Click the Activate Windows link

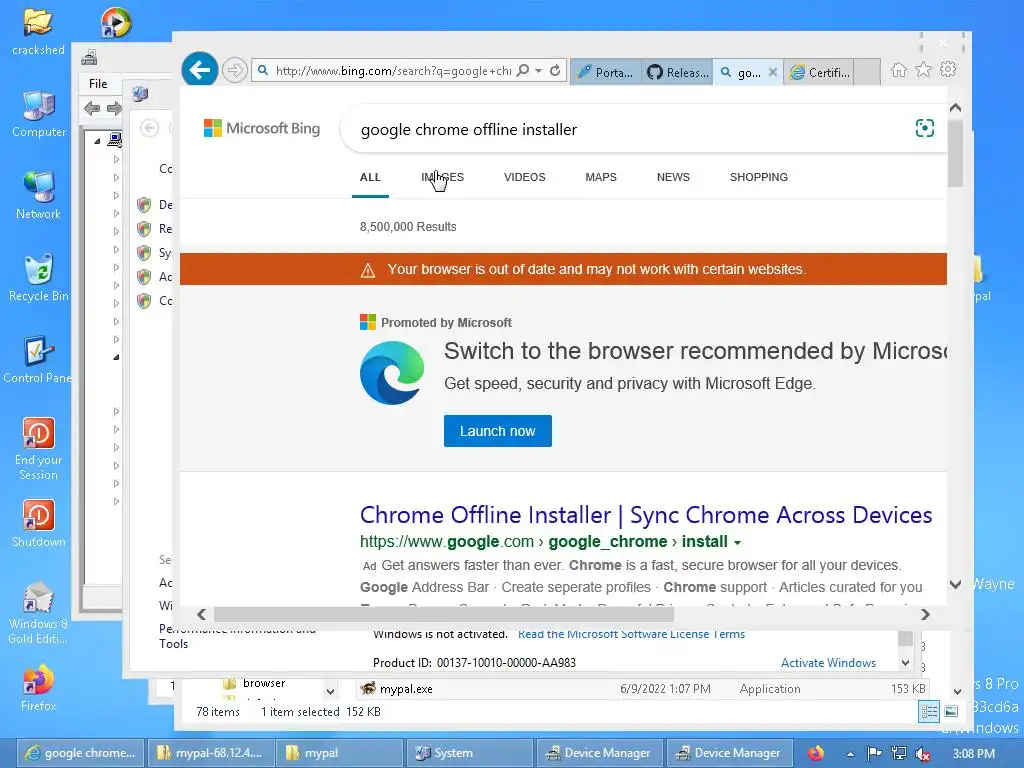pyautogui.click(x=828, y=663)
